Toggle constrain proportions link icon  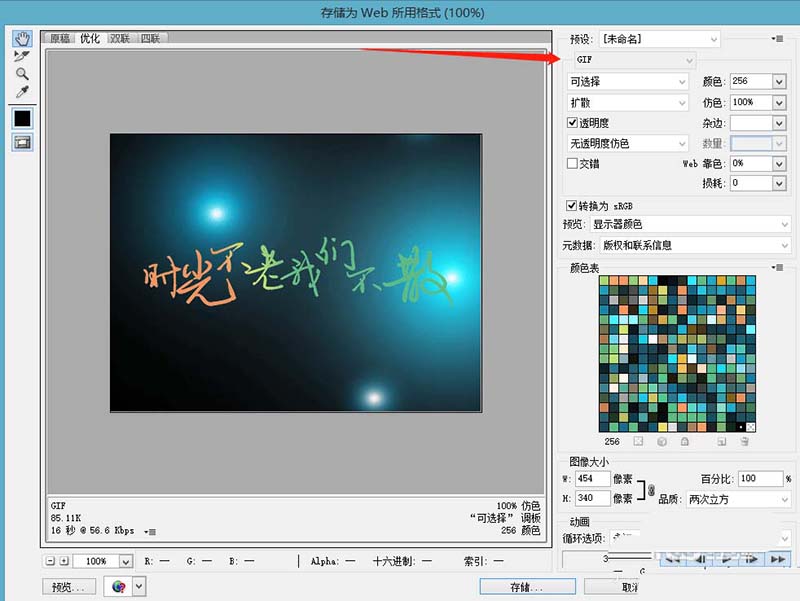click(x=651, y=490)
